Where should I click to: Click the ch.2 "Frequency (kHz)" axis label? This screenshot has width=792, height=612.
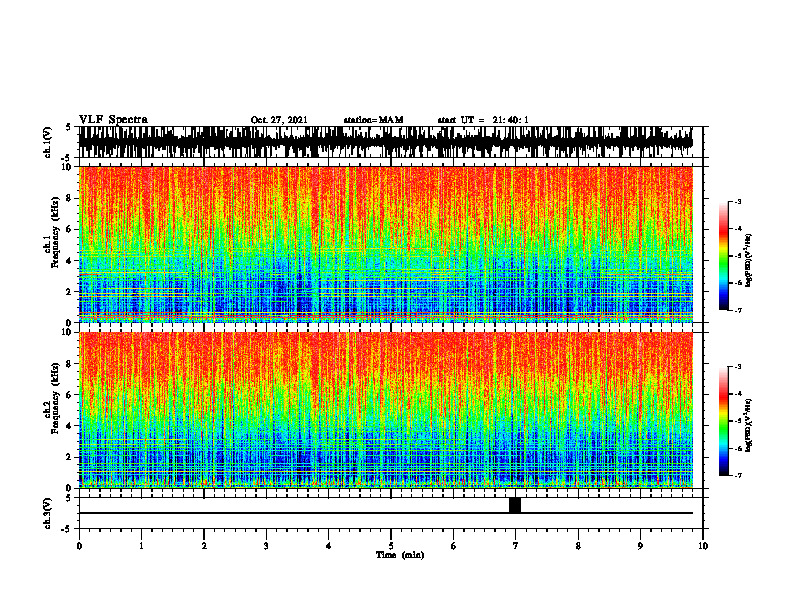55,398
